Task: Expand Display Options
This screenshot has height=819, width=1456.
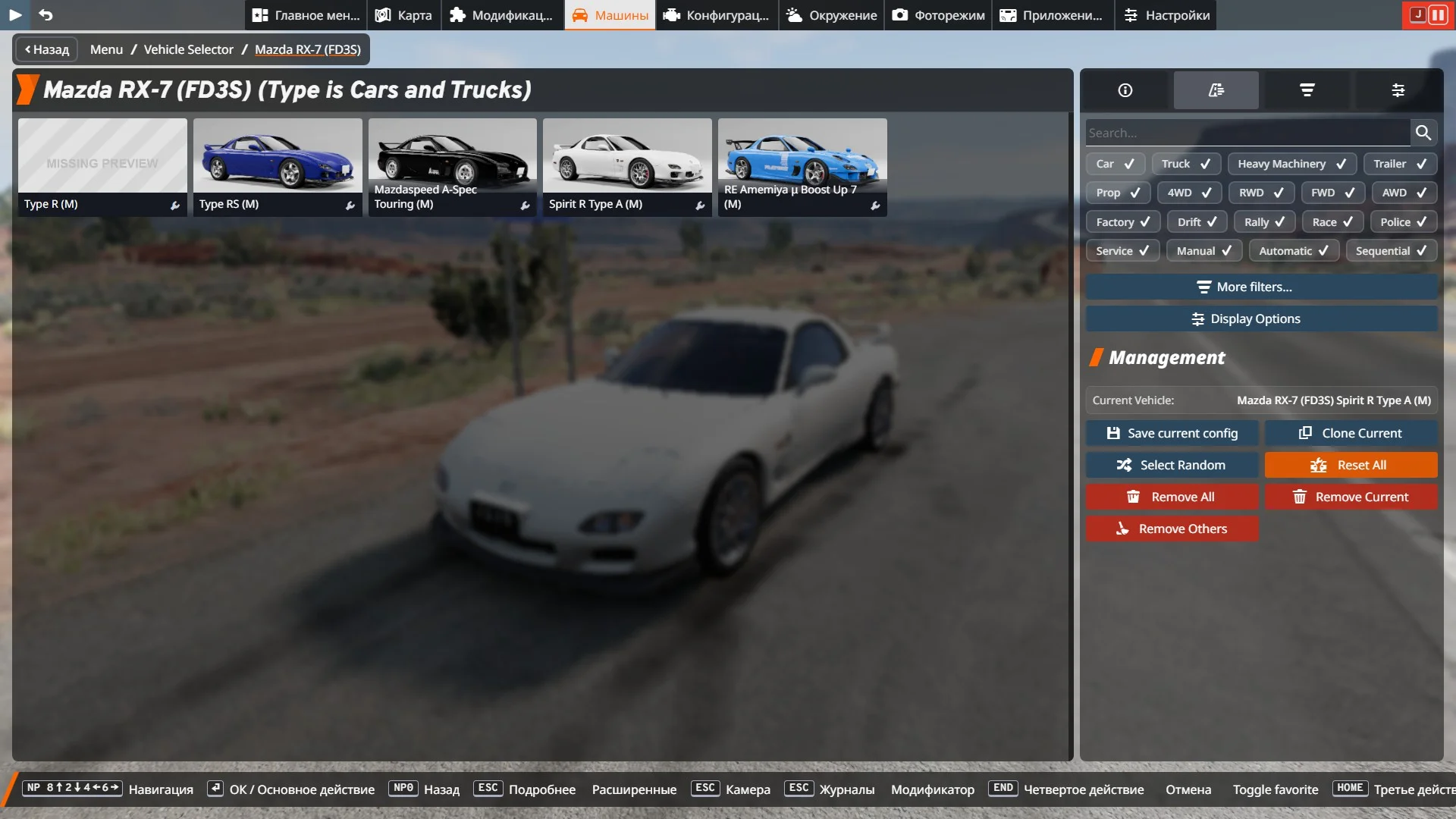Action: tap(1262, 318)
